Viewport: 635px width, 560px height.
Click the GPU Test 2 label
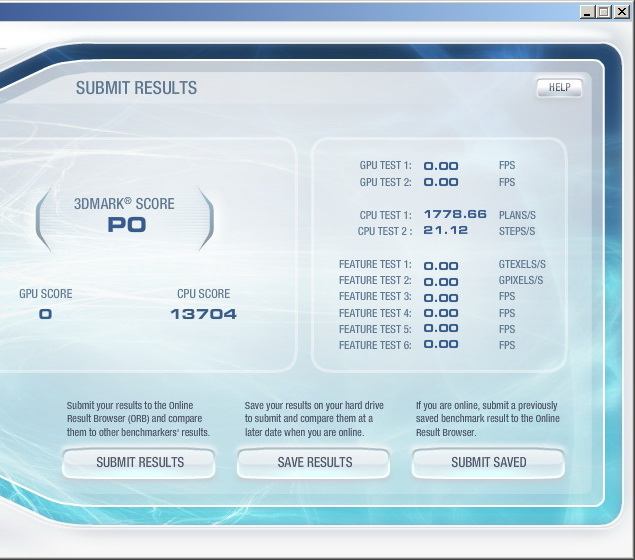[386, 182]
